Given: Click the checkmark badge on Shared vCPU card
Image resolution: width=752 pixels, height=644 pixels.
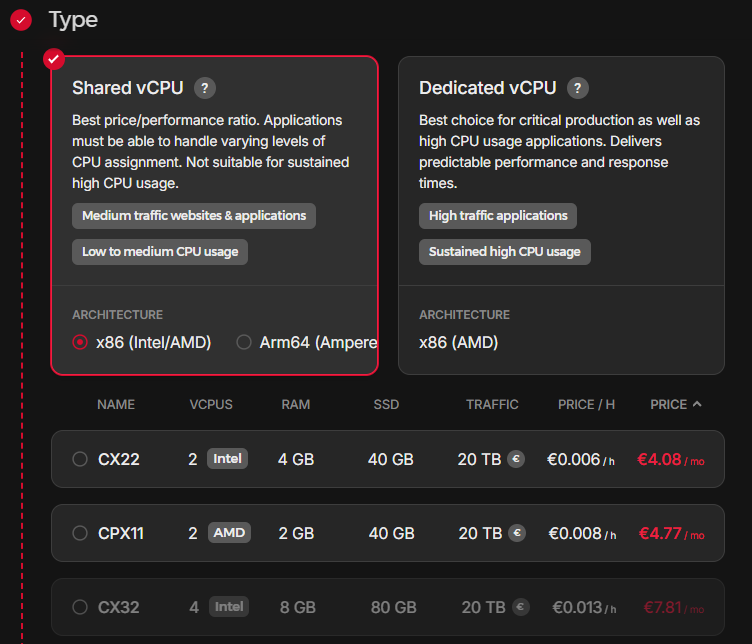Looking at the screenshot, I should point(54,59).
